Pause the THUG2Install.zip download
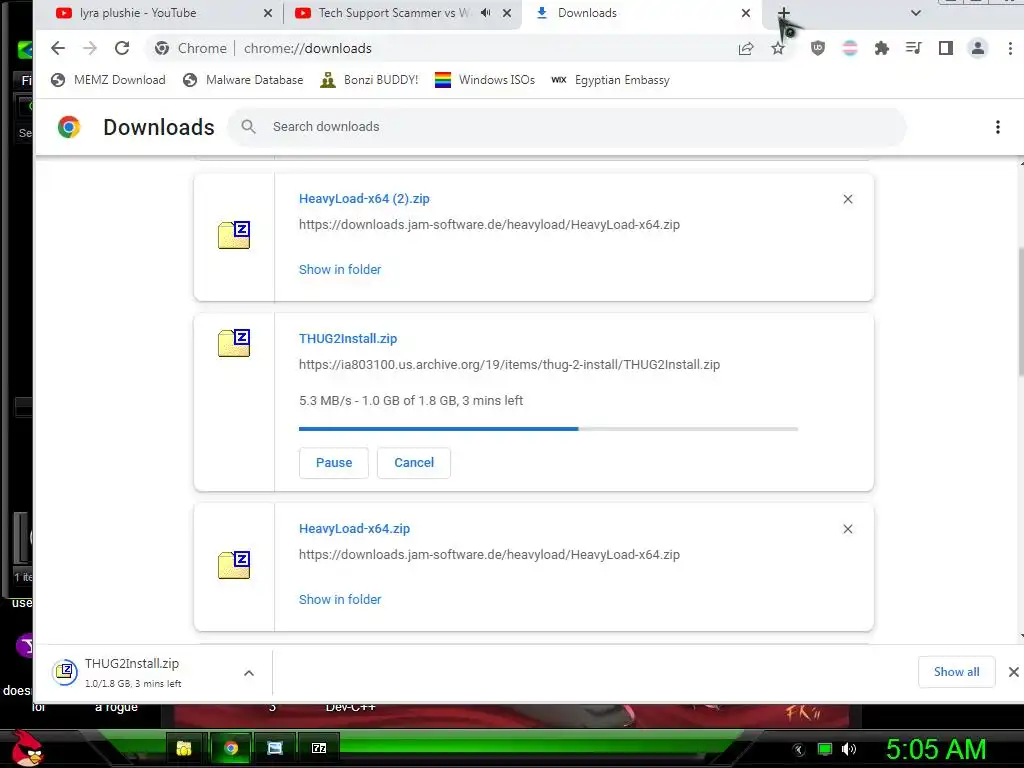The height and width of the screenshot is (768, 1024). tap(334, 462)
